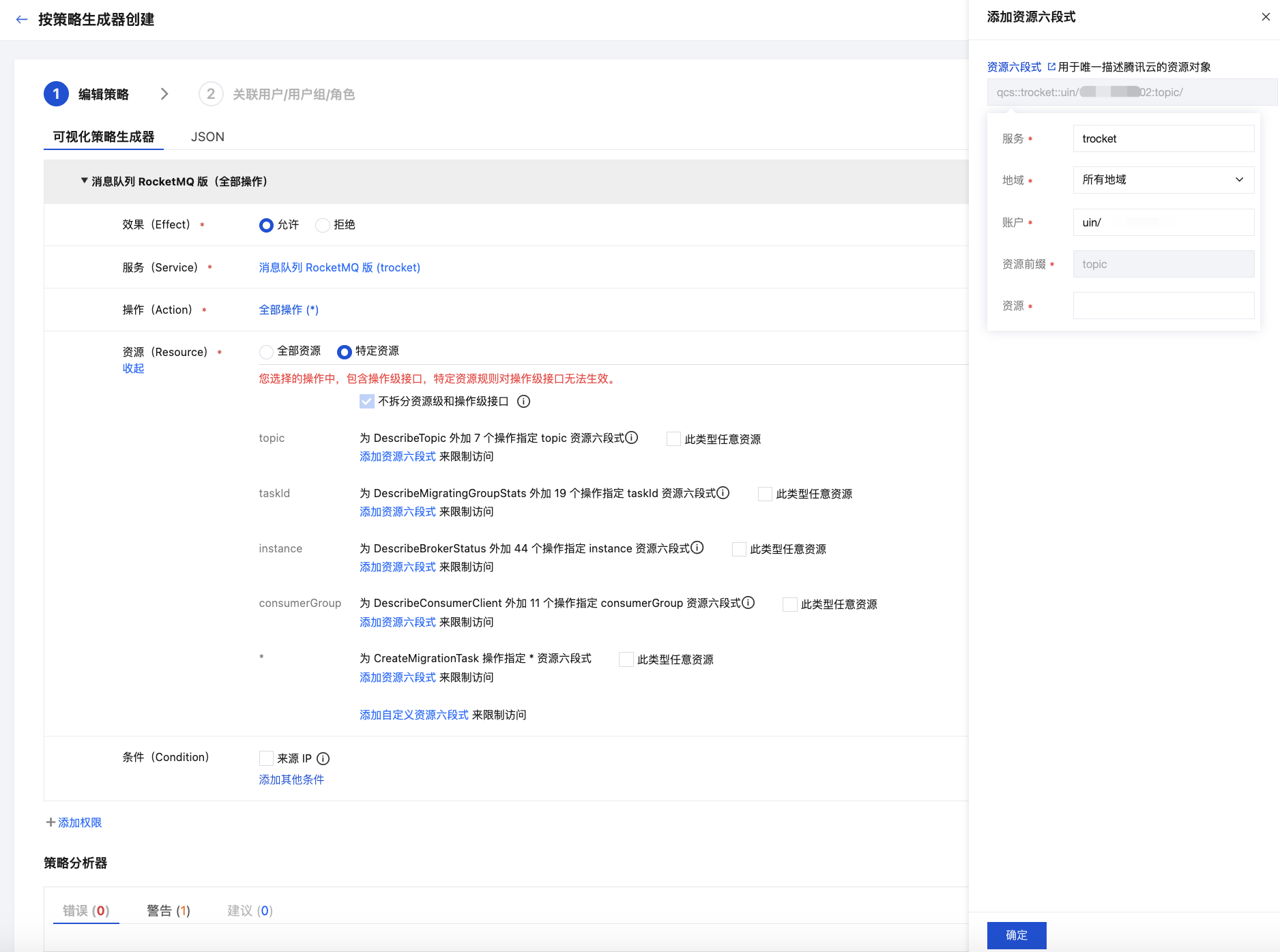Click the qcs::trocket resource string preview
The height and width of the screenshot is (952, 1280).
[1132, 92]
